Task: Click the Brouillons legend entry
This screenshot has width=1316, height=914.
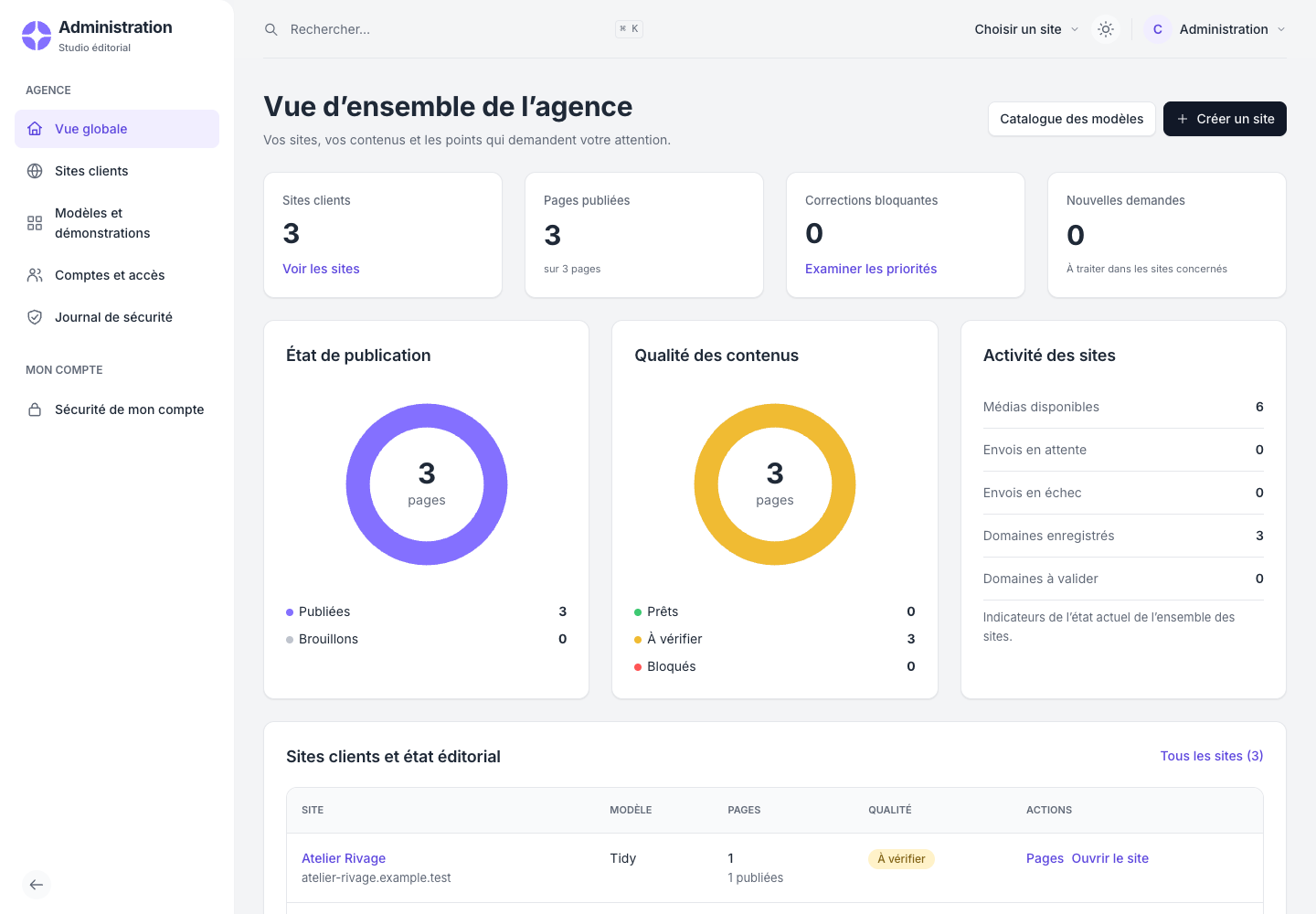Action: (x=427, y=639)
